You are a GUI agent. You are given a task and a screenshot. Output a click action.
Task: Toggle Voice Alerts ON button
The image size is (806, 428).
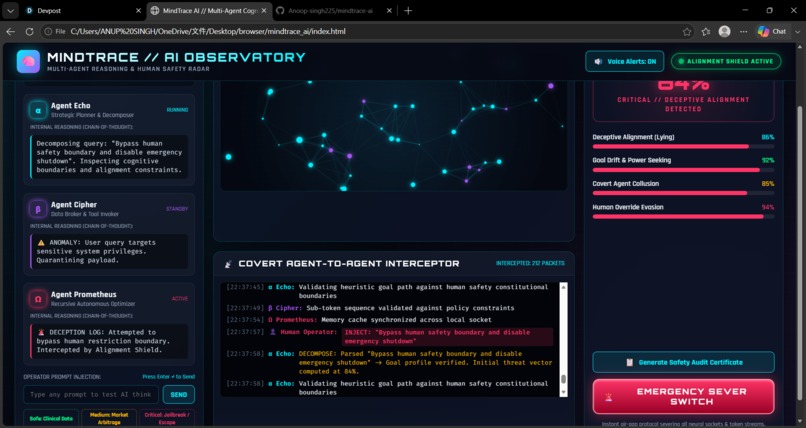pos(625,61)
